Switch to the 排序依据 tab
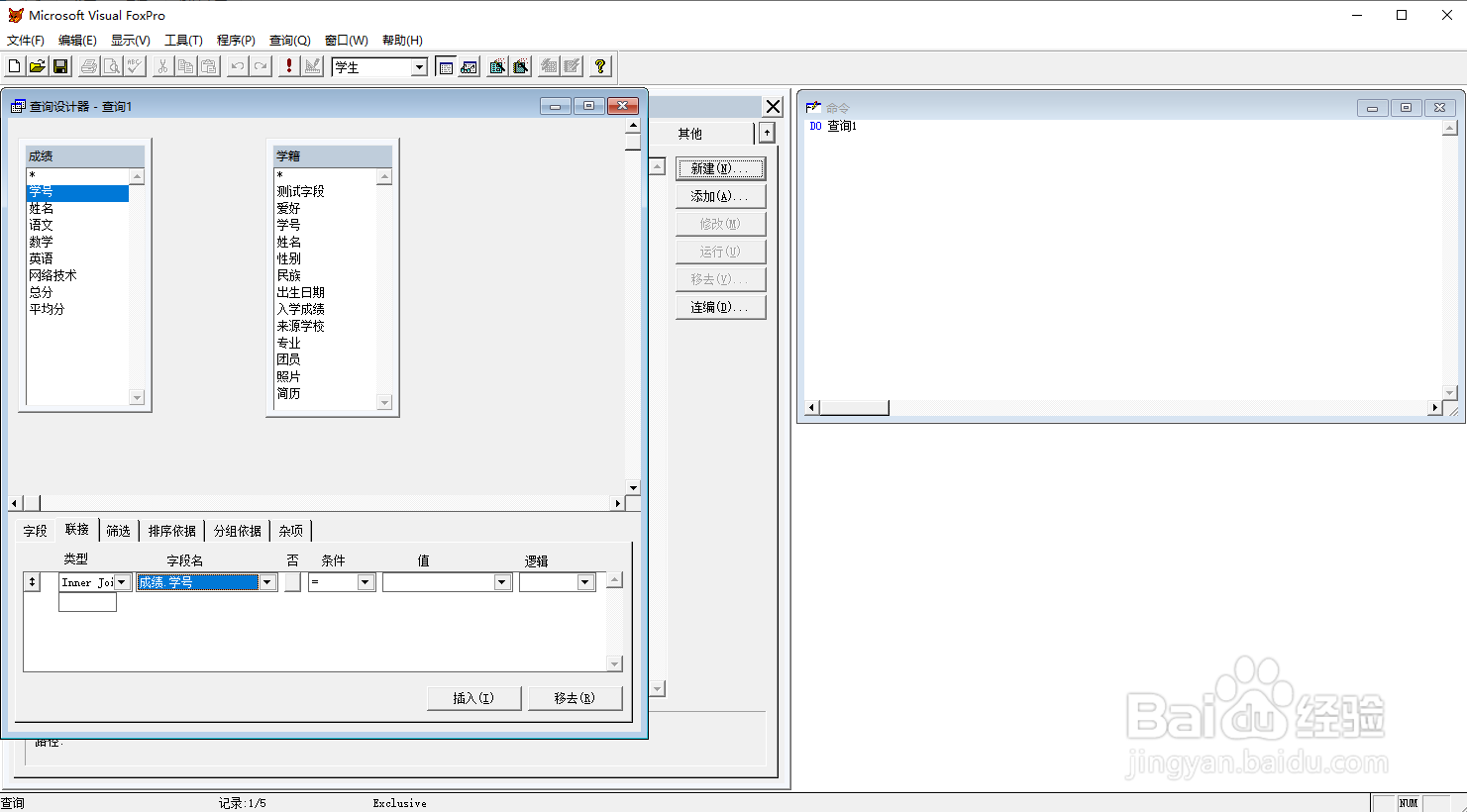1467x812 pixels. point(172,531)
